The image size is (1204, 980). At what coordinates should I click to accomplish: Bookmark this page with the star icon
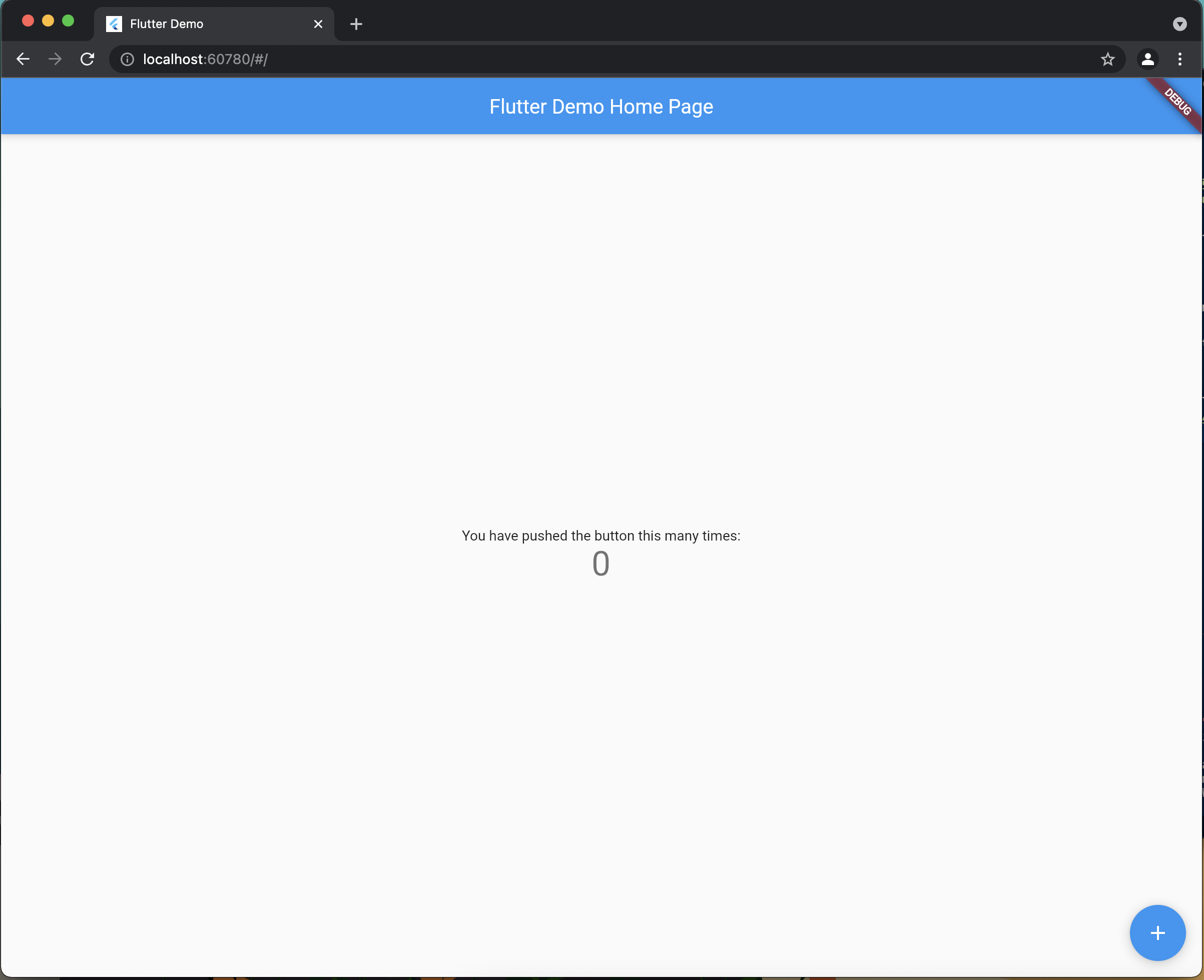[1107, 59]
